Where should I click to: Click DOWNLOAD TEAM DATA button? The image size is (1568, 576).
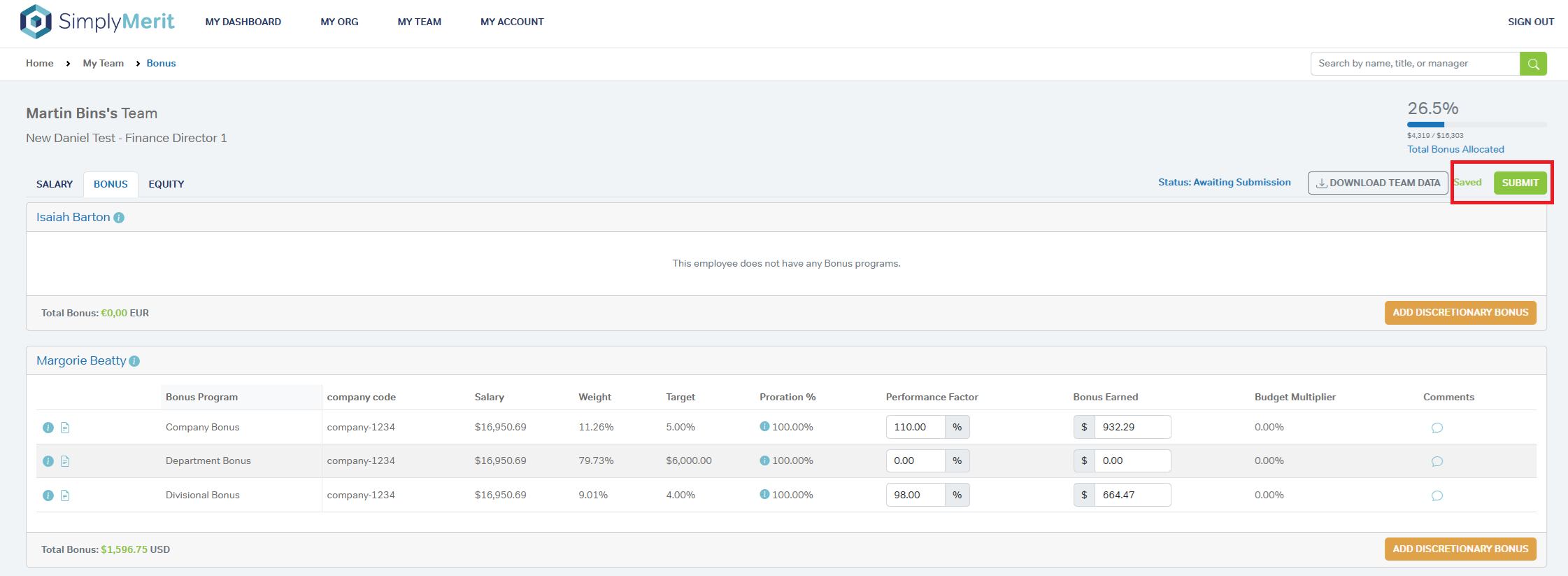pyautogui.click(x=1378, y=183)
